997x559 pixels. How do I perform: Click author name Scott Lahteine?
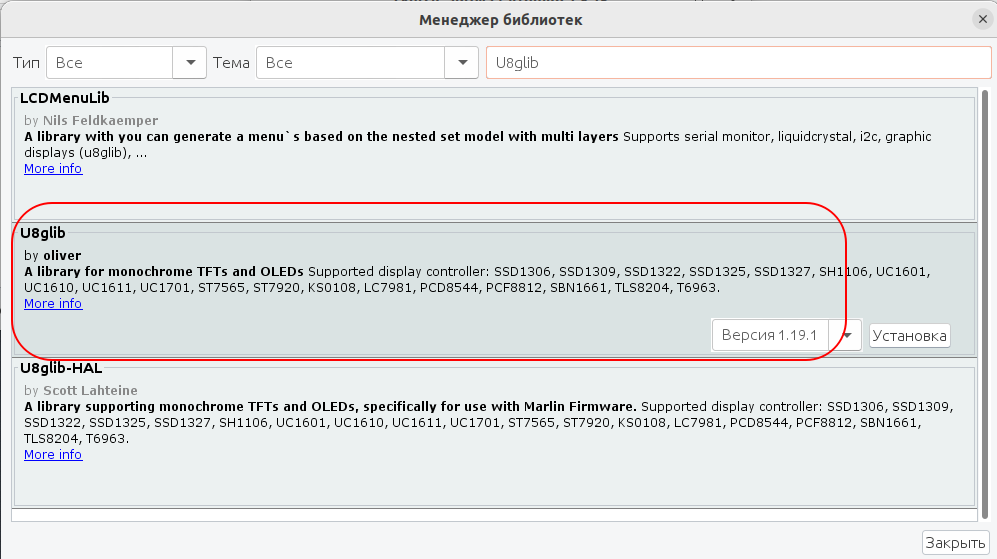click(90, 390)
